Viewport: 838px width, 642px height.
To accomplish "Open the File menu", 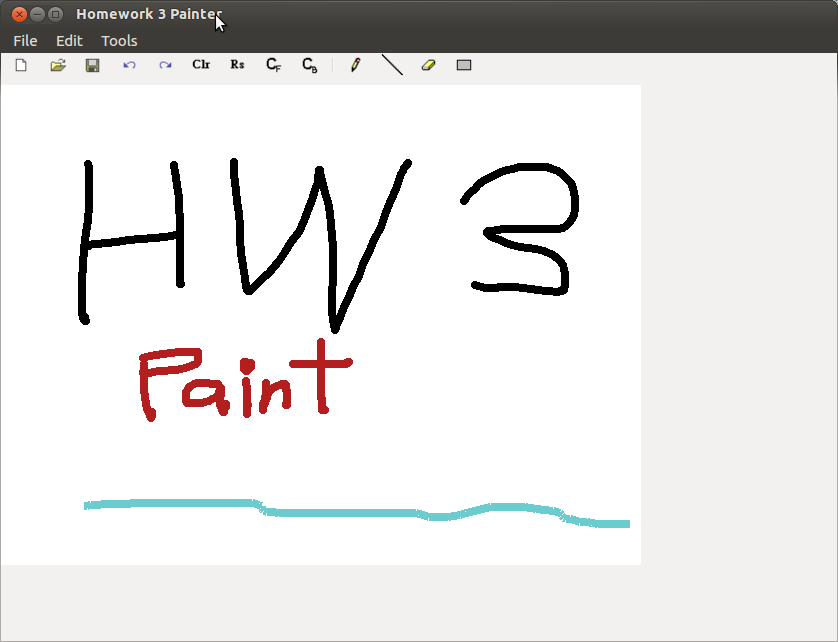I will click(25, 41).
